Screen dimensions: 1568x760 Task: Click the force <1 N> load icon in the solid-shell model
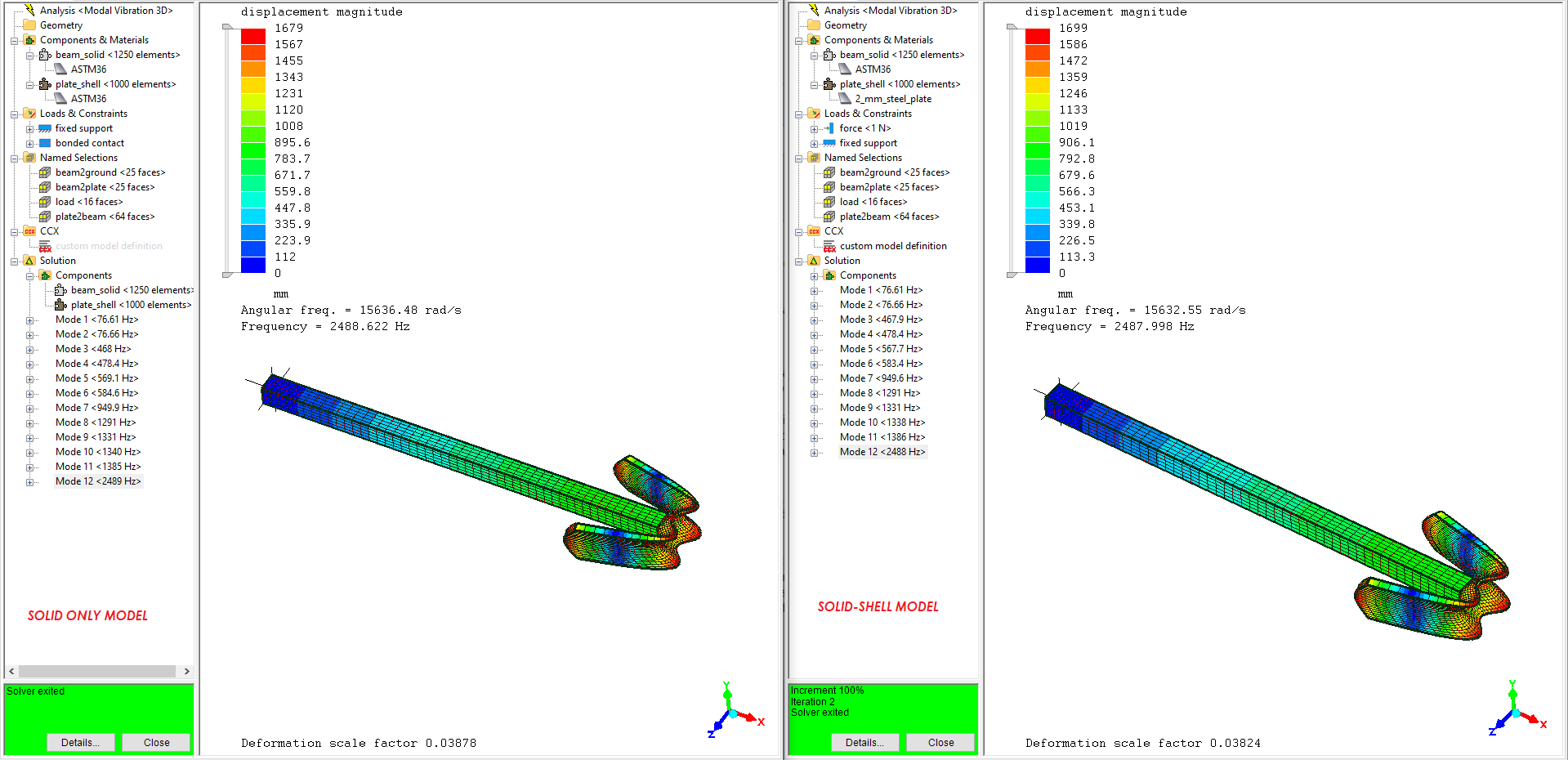click(829, 128)
